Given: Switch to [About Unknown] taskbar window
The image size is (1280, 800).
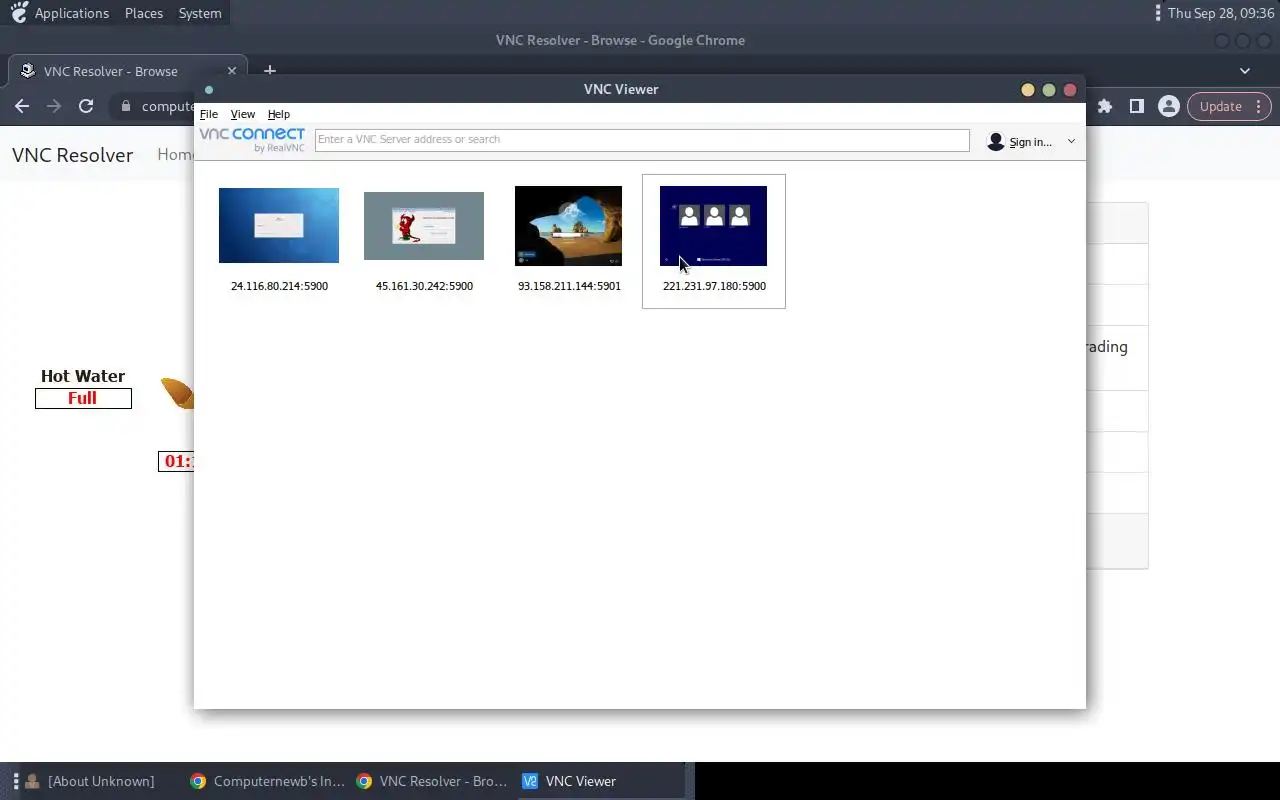Looking at the screenshot, I should (91, 781).
